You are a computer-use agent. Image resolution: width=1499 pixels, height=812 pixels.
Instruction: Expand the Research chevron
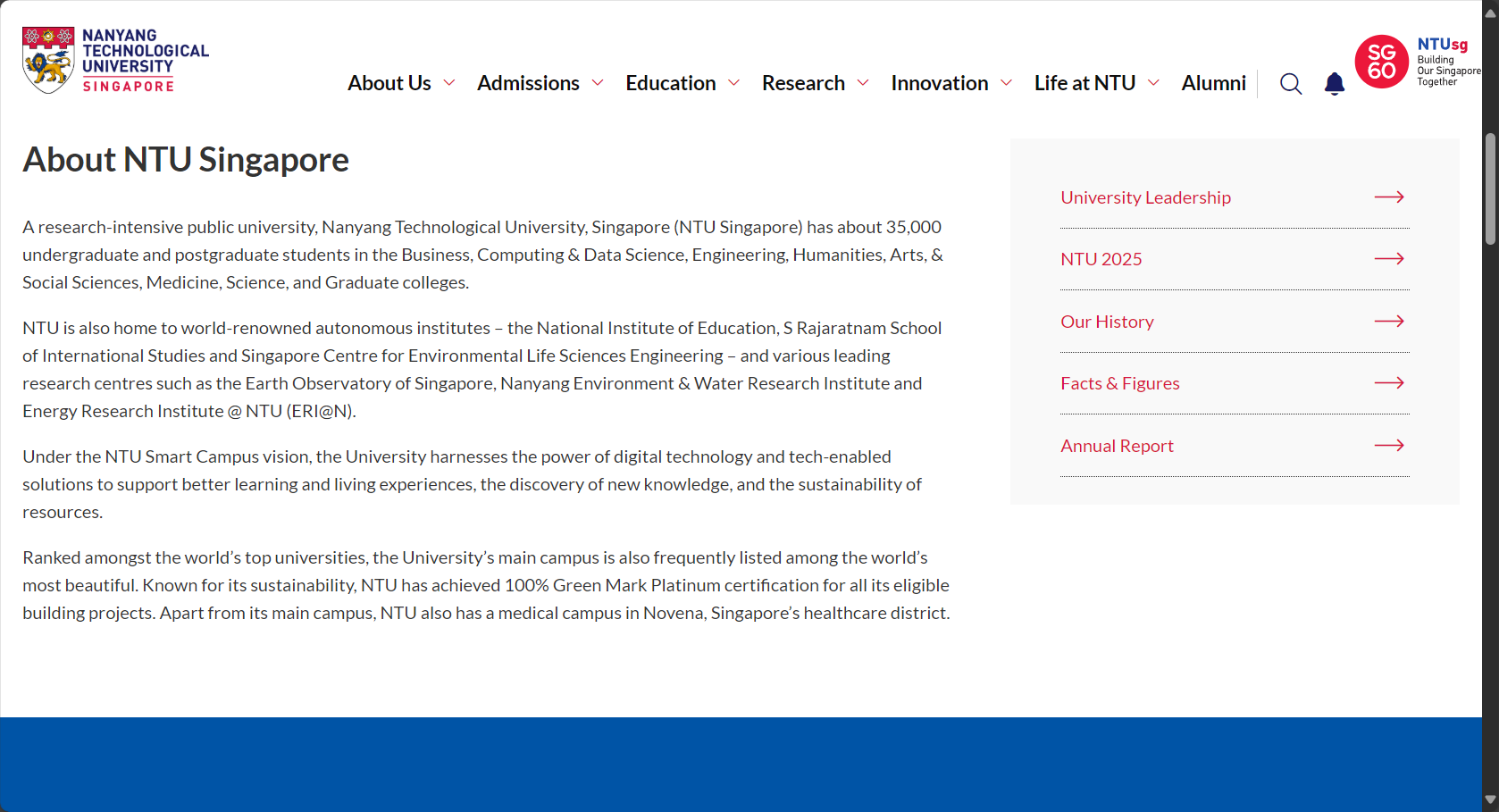863,83
